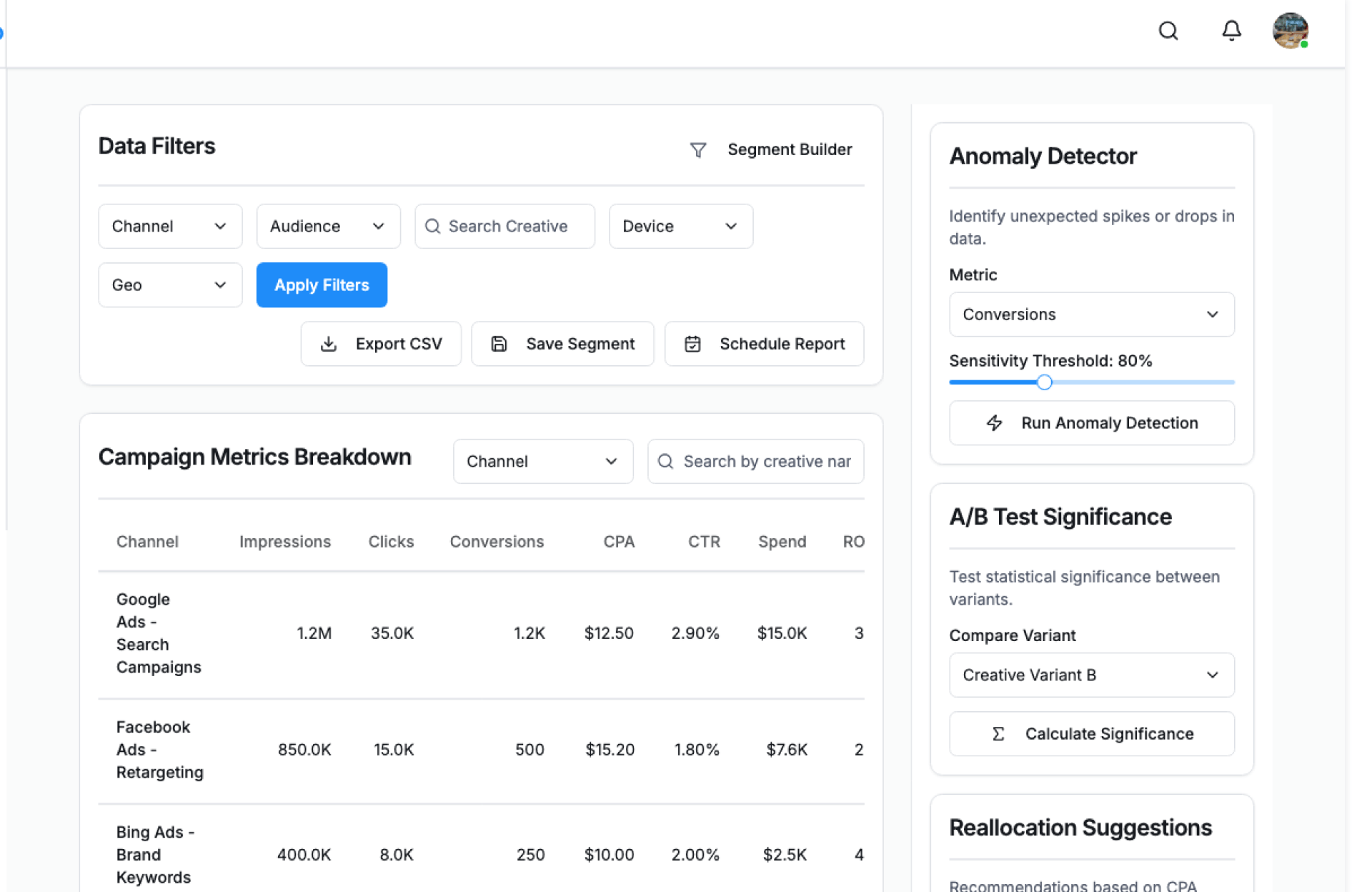Click the Export CSV download icon
Screen dimensions: 1372x892
click(x=329, y=344)
